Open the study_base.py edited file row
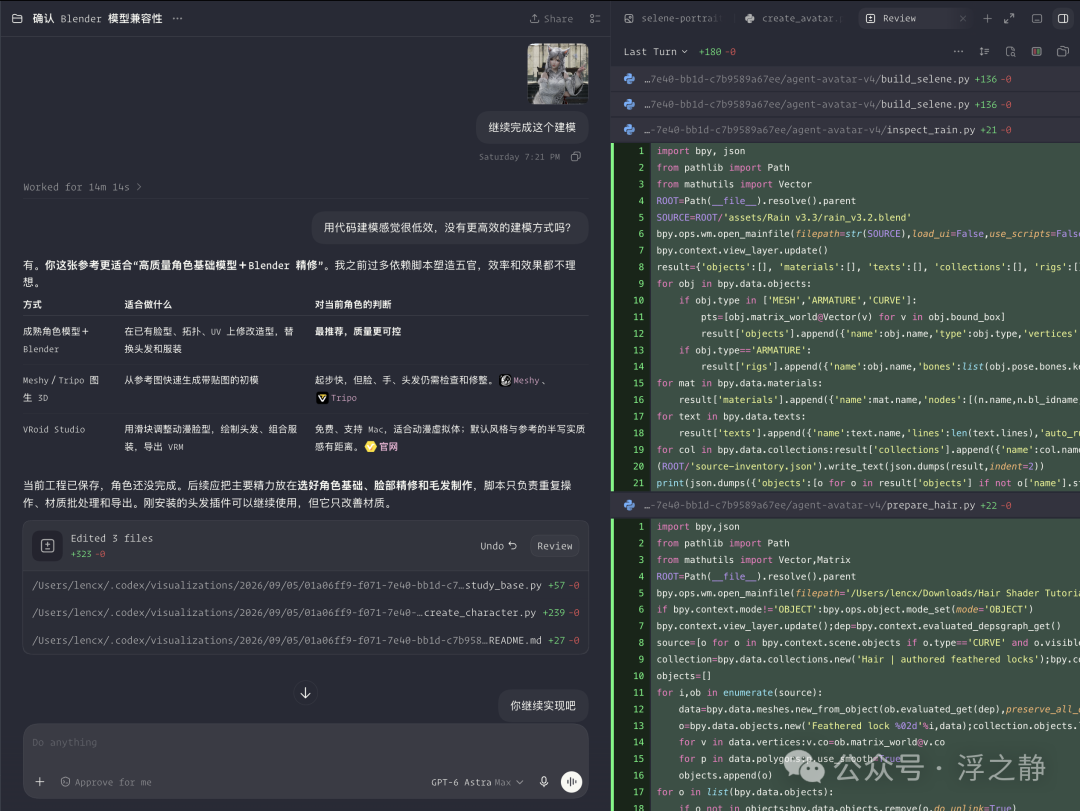Viewport: 1080px width, 811px height. (x=305, y=585)
